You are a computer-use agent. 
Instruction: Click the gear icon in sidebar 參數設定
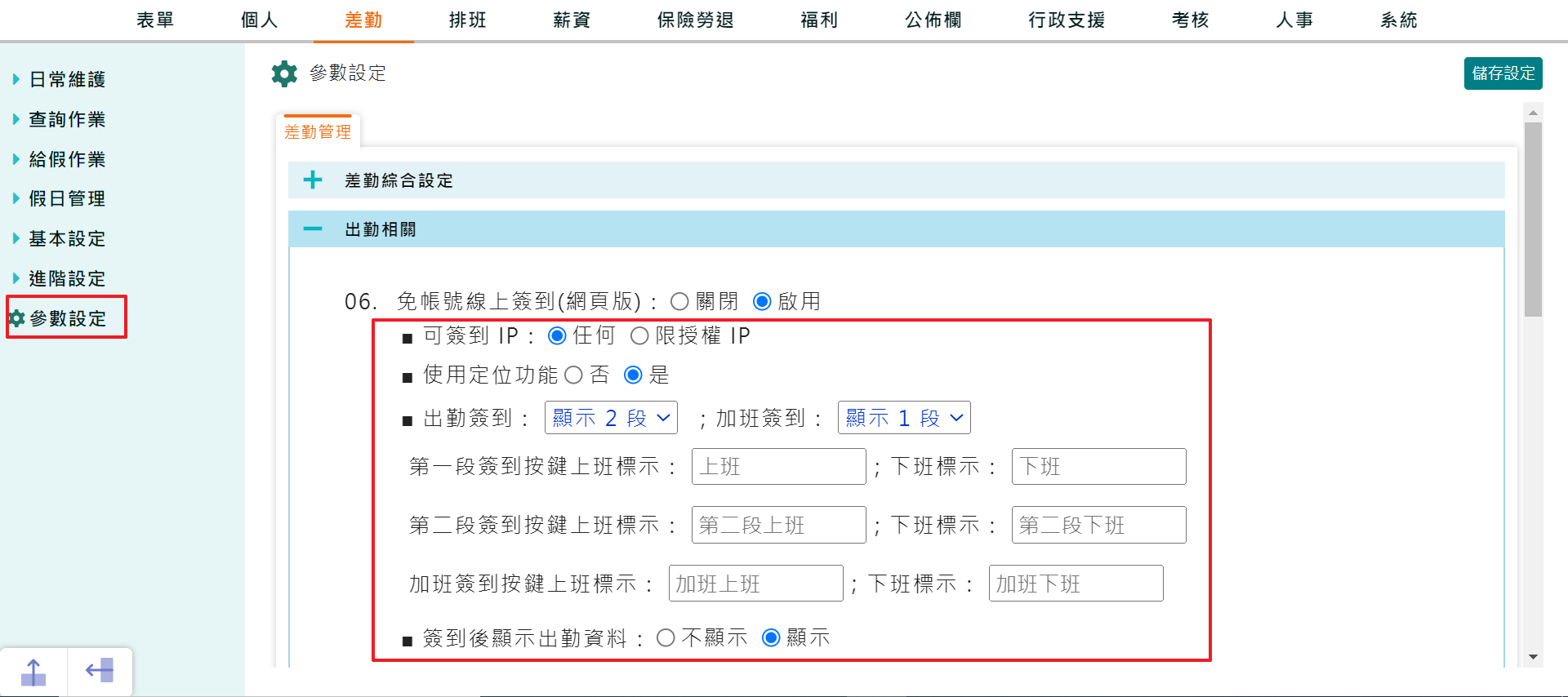coord(16,318)
